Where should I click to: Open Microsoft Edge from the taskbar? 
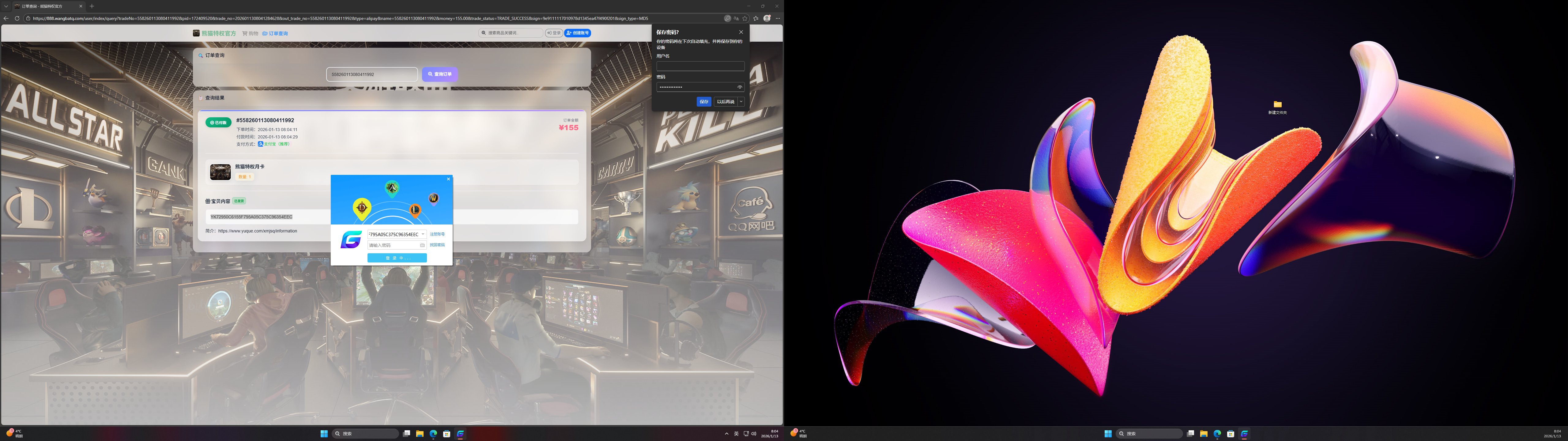(433, 434)
